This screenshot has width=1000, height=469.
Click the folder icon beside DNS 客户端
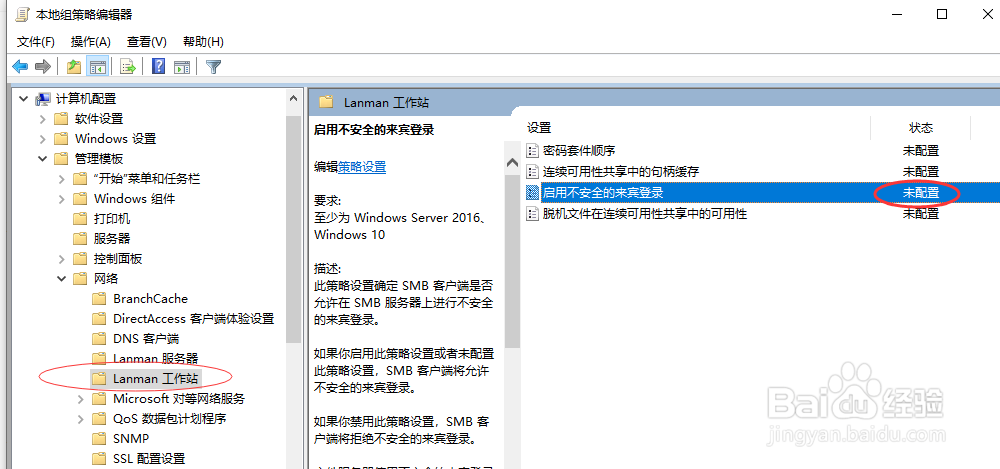99,338
